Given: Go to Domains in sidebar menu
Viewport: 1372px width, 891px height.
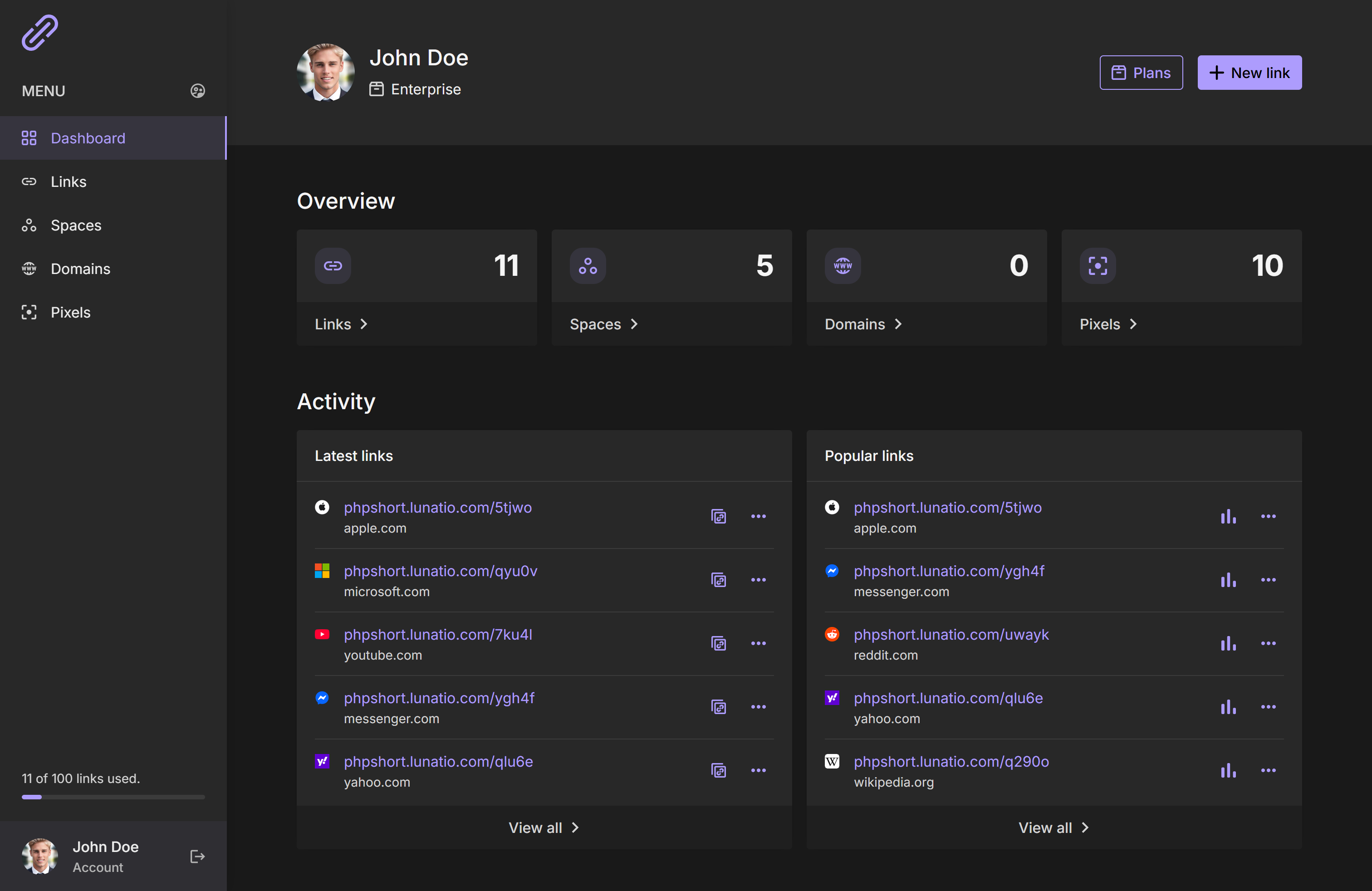Looking at the screenshot, I should pyautogui.click(x=80, y=269).
